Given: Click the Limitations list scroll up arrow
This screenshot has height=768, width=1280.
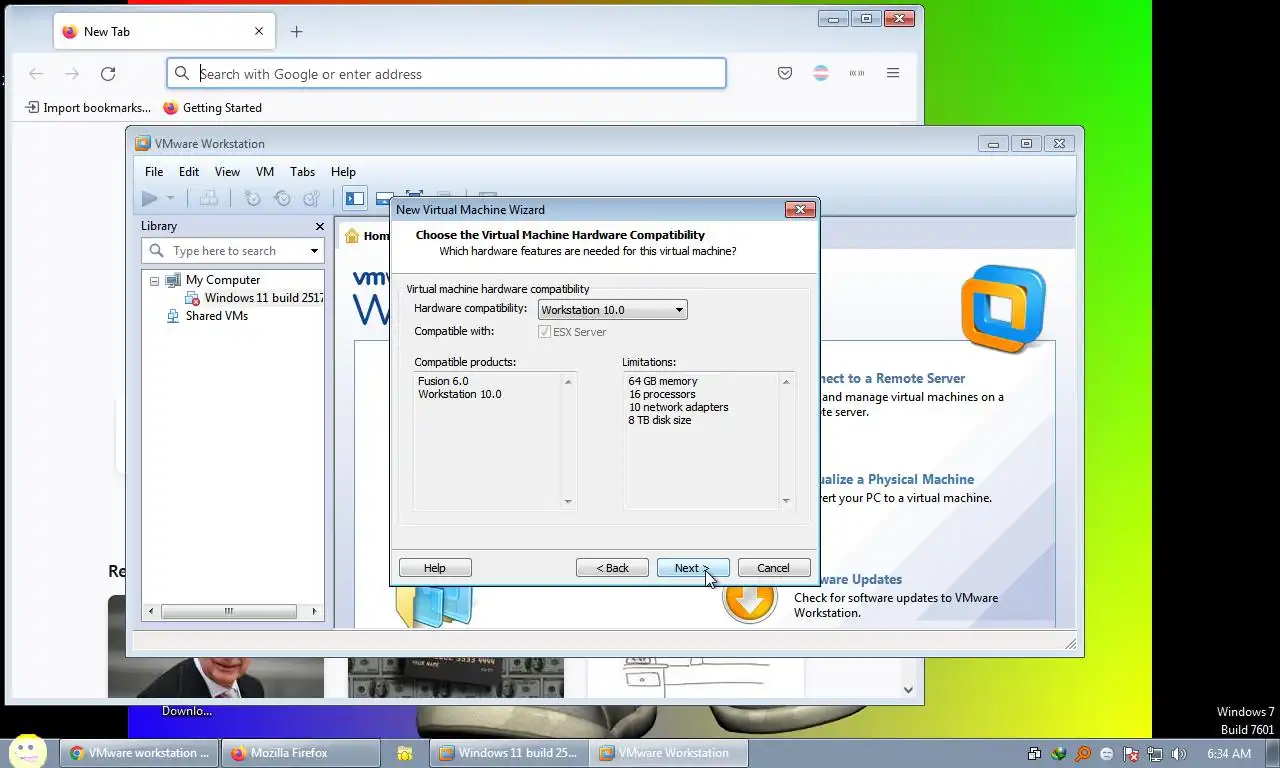Looking at the screenshot, I should tap(786, 382).
